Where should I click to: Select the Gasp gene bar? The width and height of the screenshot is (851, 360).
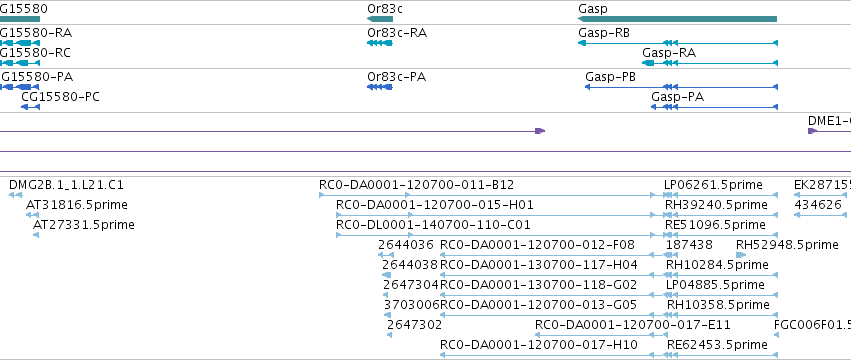pos(677,19)
